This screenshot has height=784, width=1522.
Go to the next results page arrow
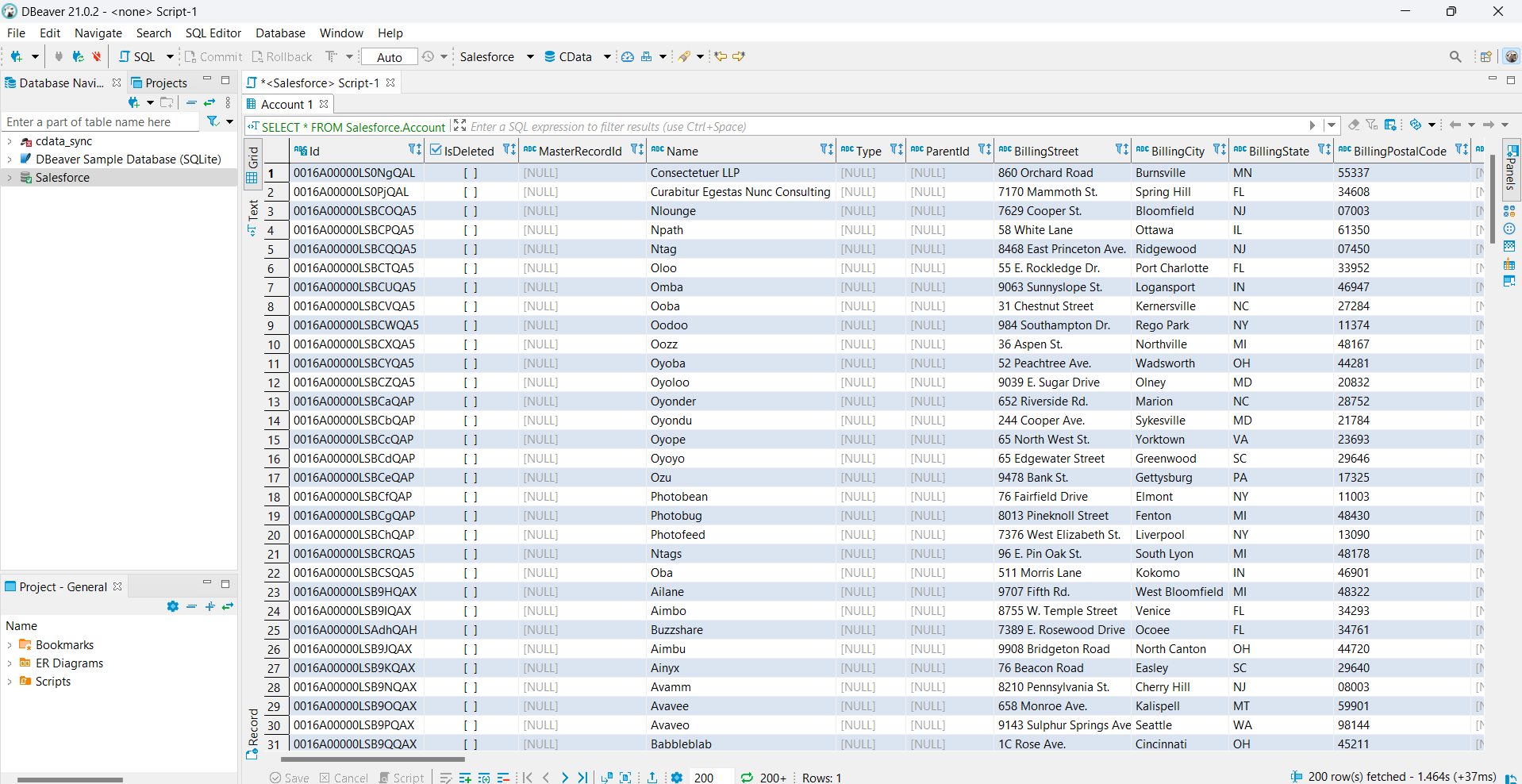[564, 778]
